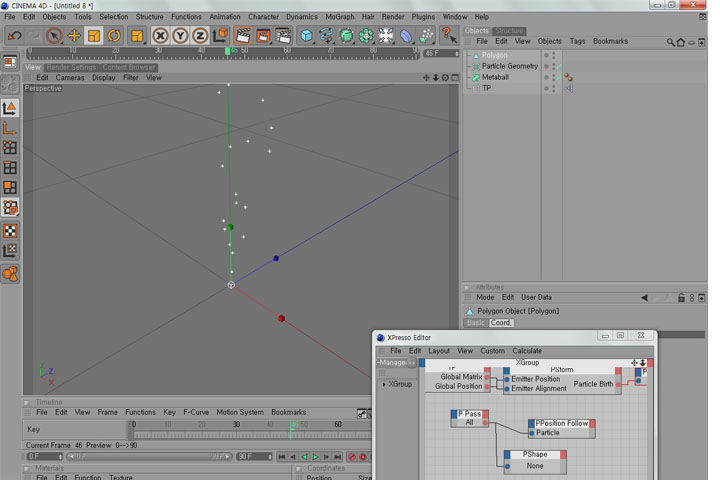Viewport: 720px width, 480px height.
Task: Click the Scale tool icon
Action: click(x=94, y=35)
